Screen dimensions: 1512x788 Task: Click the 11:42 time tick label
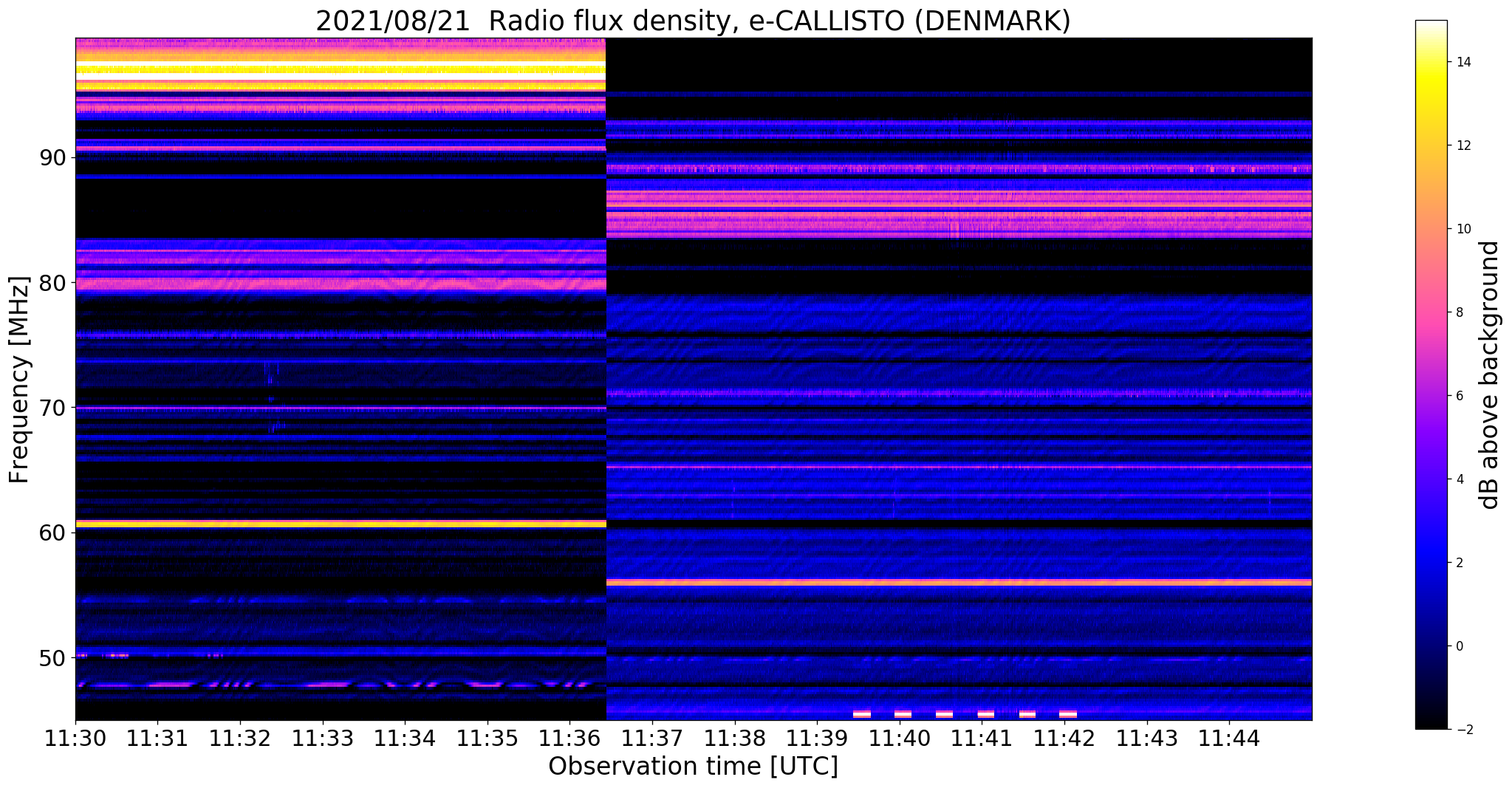1064,739
